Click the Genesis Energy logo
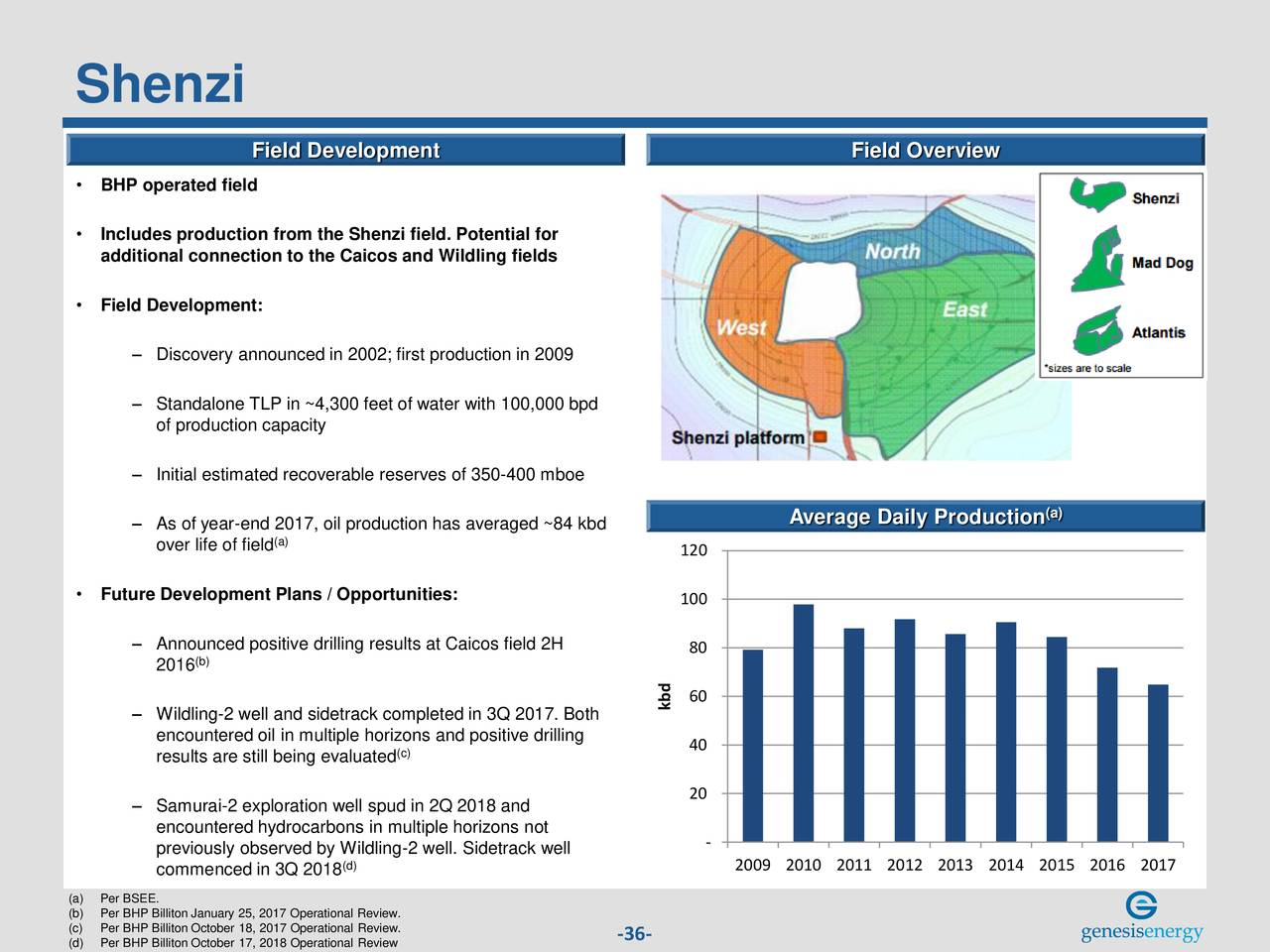Image resolution: width=1270 pixels, height=952 pixels. (x=1142, y=919)
